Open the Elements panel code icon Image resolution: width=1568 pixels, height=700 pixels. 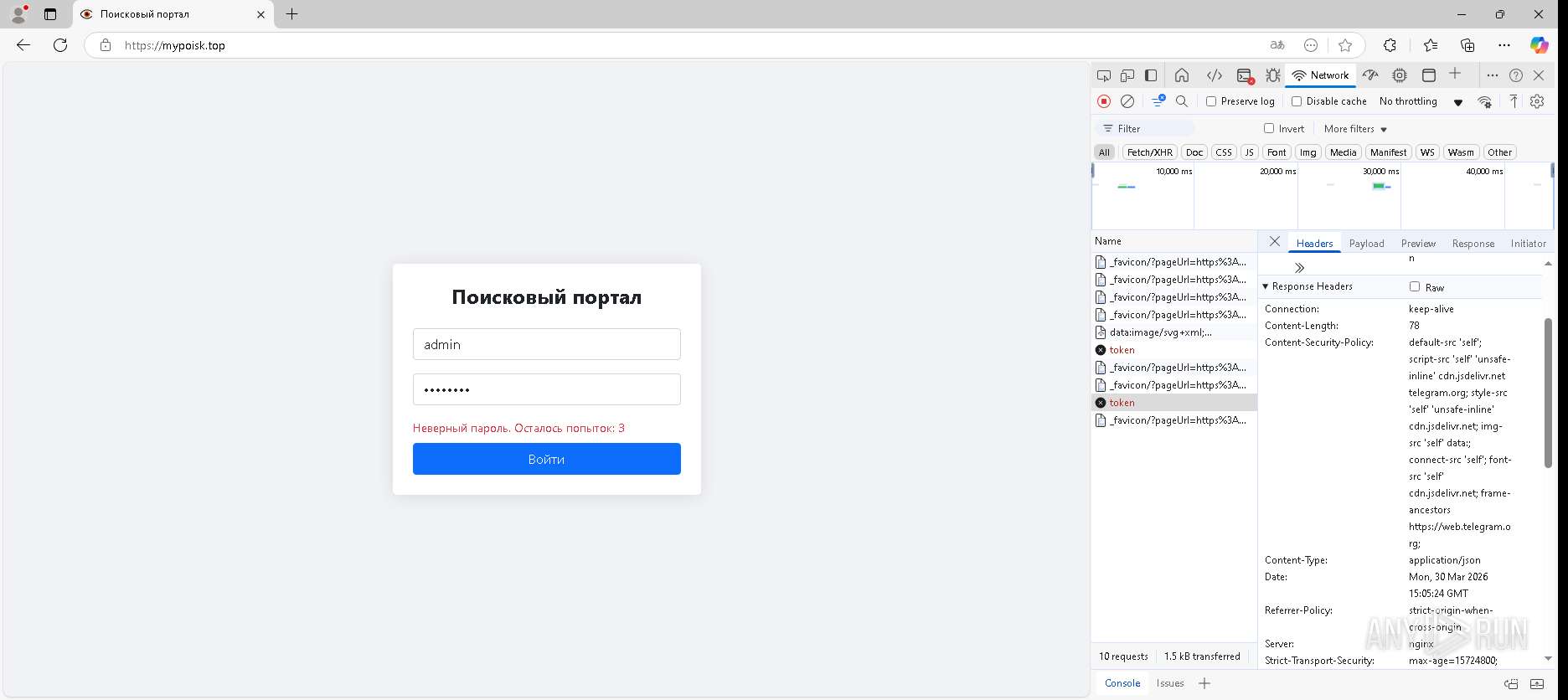pos(1214,75)
